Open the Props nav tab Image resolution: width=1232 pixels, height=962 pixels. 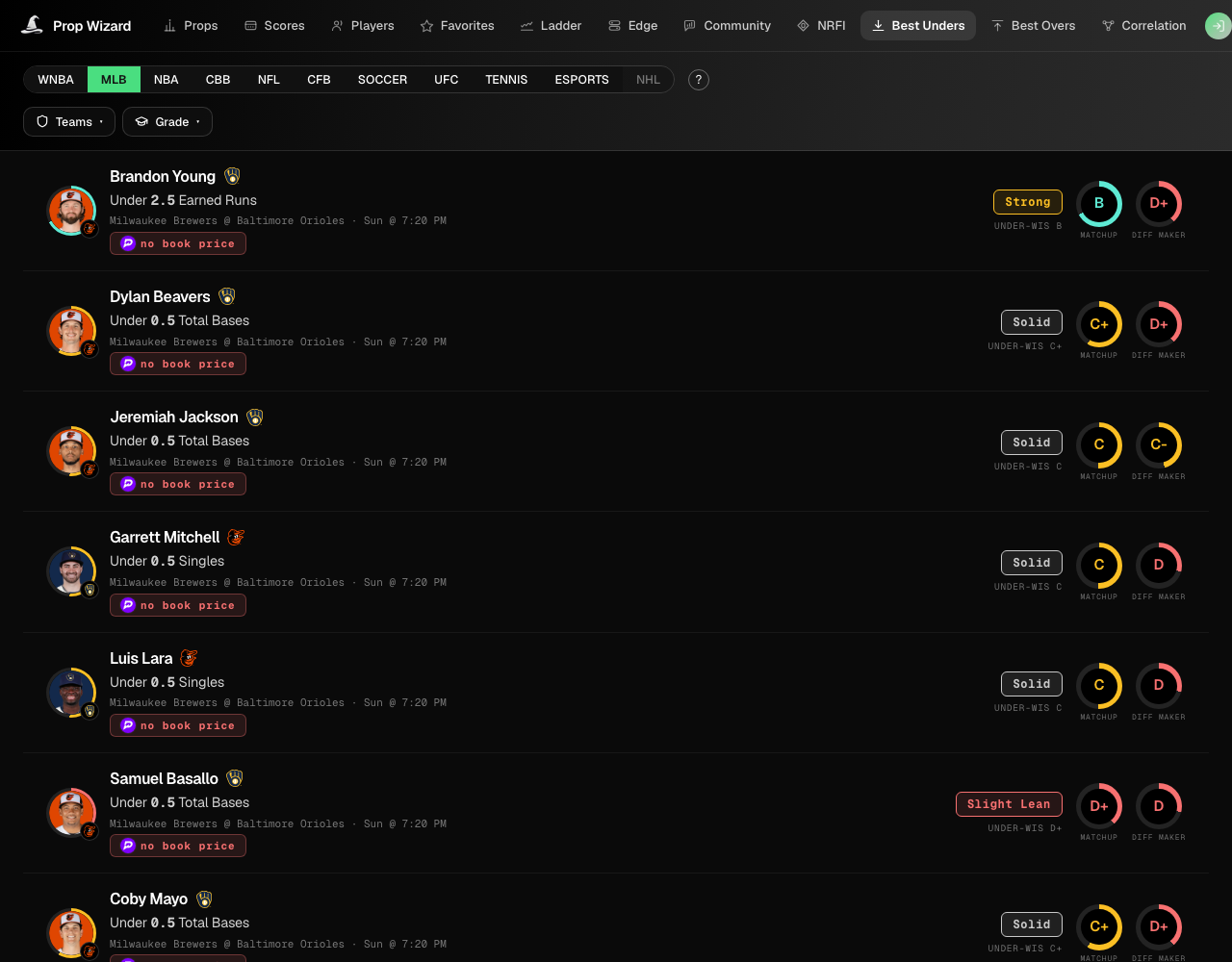[x=191, y=26]
